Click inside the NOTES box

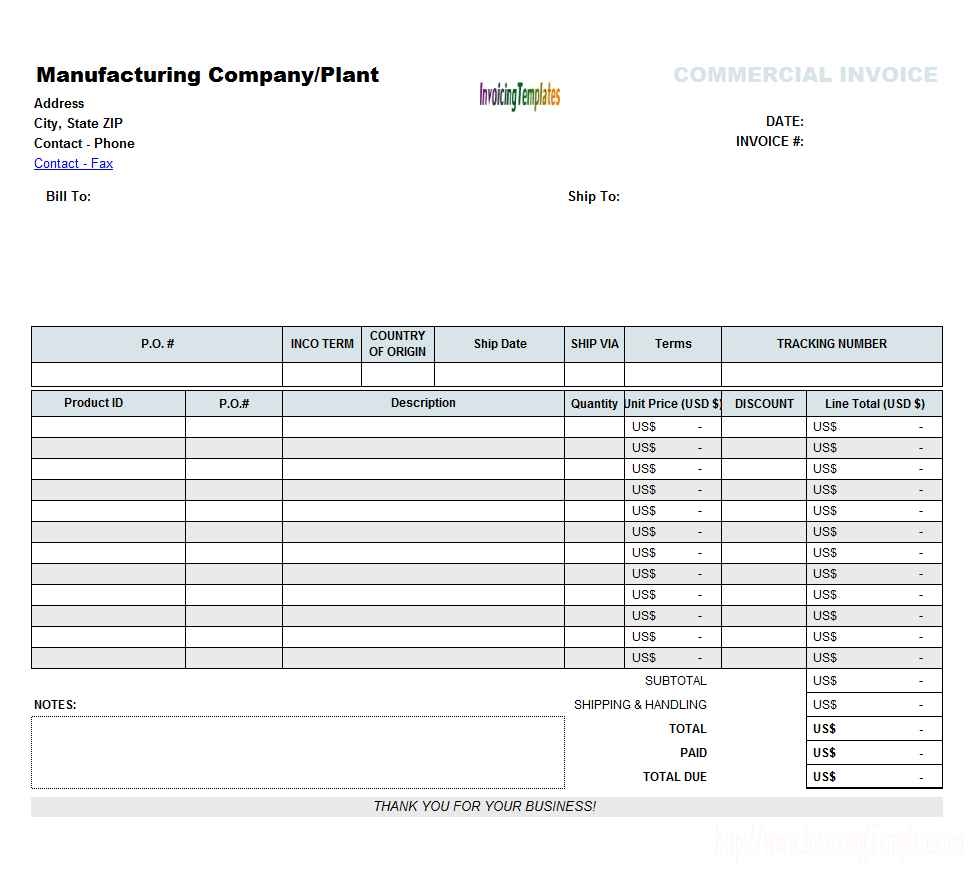coord(297,752)
